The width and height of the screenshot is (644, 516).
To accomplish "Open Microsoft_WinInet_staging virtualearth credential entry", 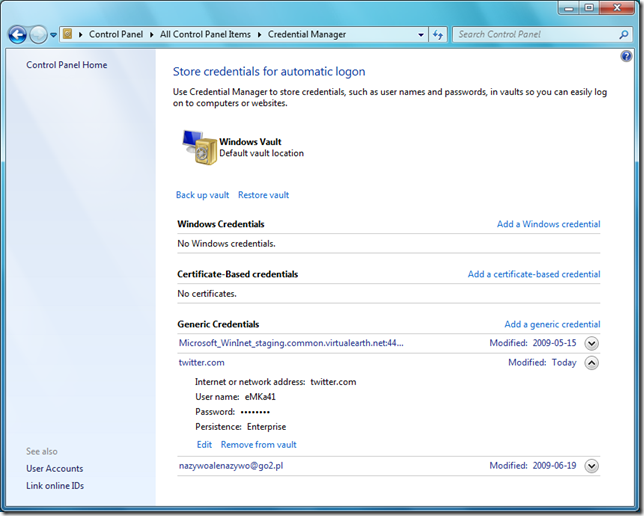I will 291,343.
